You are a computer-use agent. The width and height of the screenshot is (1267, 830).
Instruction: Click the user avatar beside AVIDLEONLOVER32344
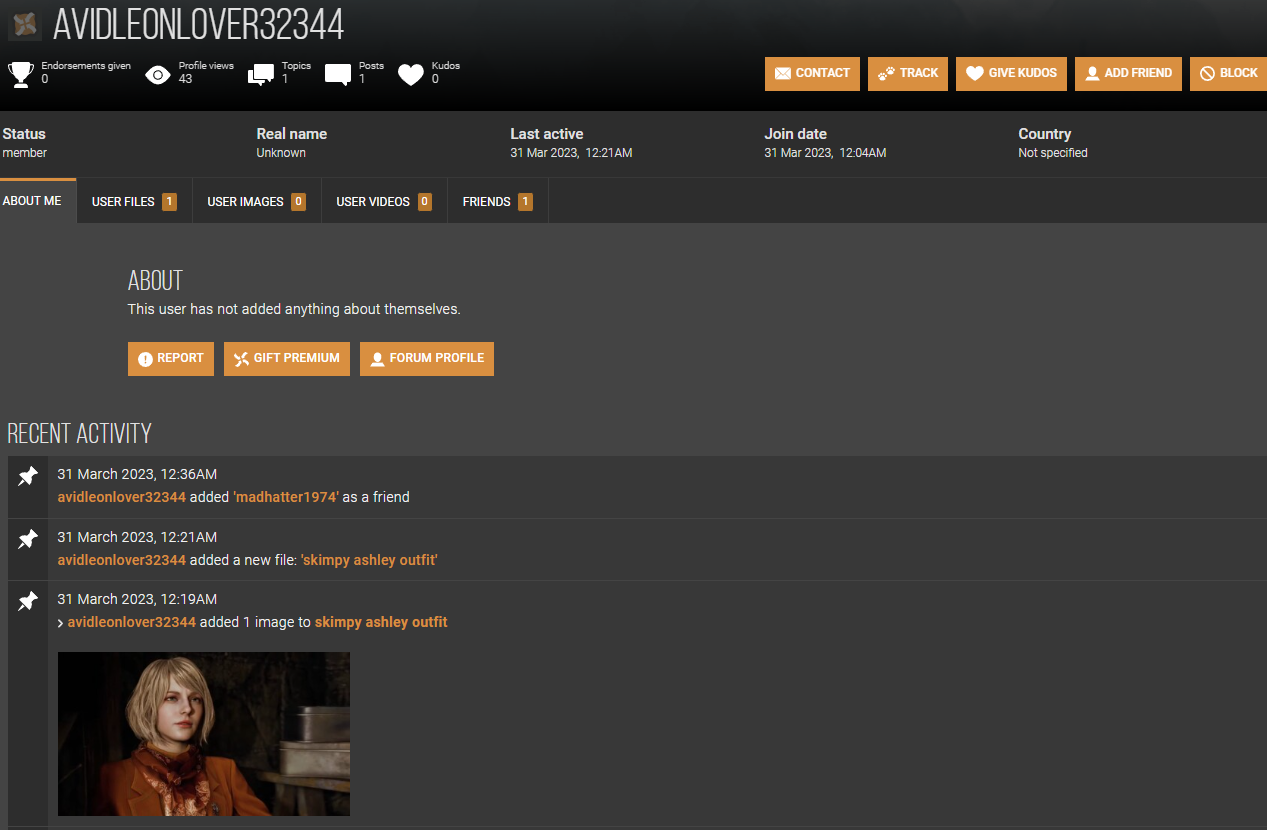[25, 24]
